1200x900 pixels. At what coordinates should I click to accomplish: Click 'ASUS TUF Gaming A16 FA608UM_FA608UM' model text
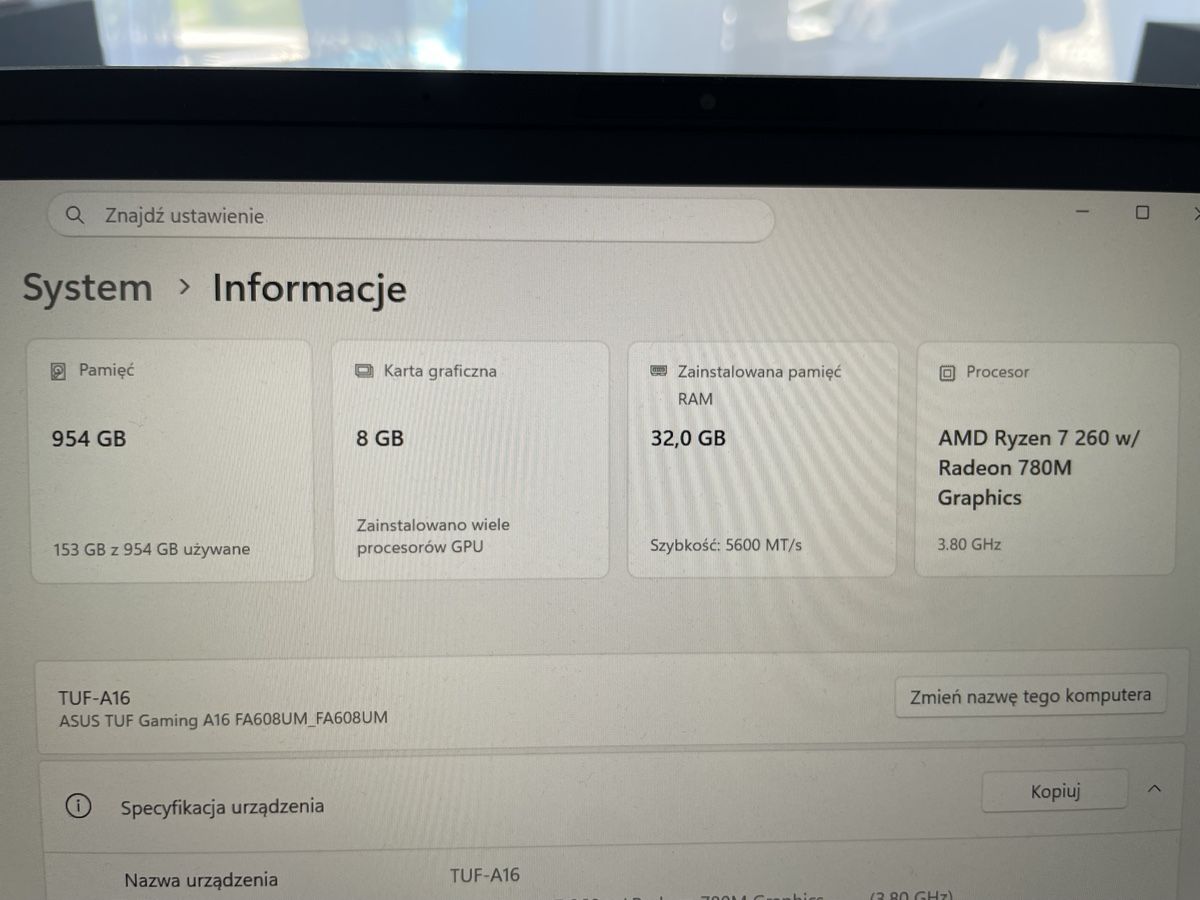223,719
